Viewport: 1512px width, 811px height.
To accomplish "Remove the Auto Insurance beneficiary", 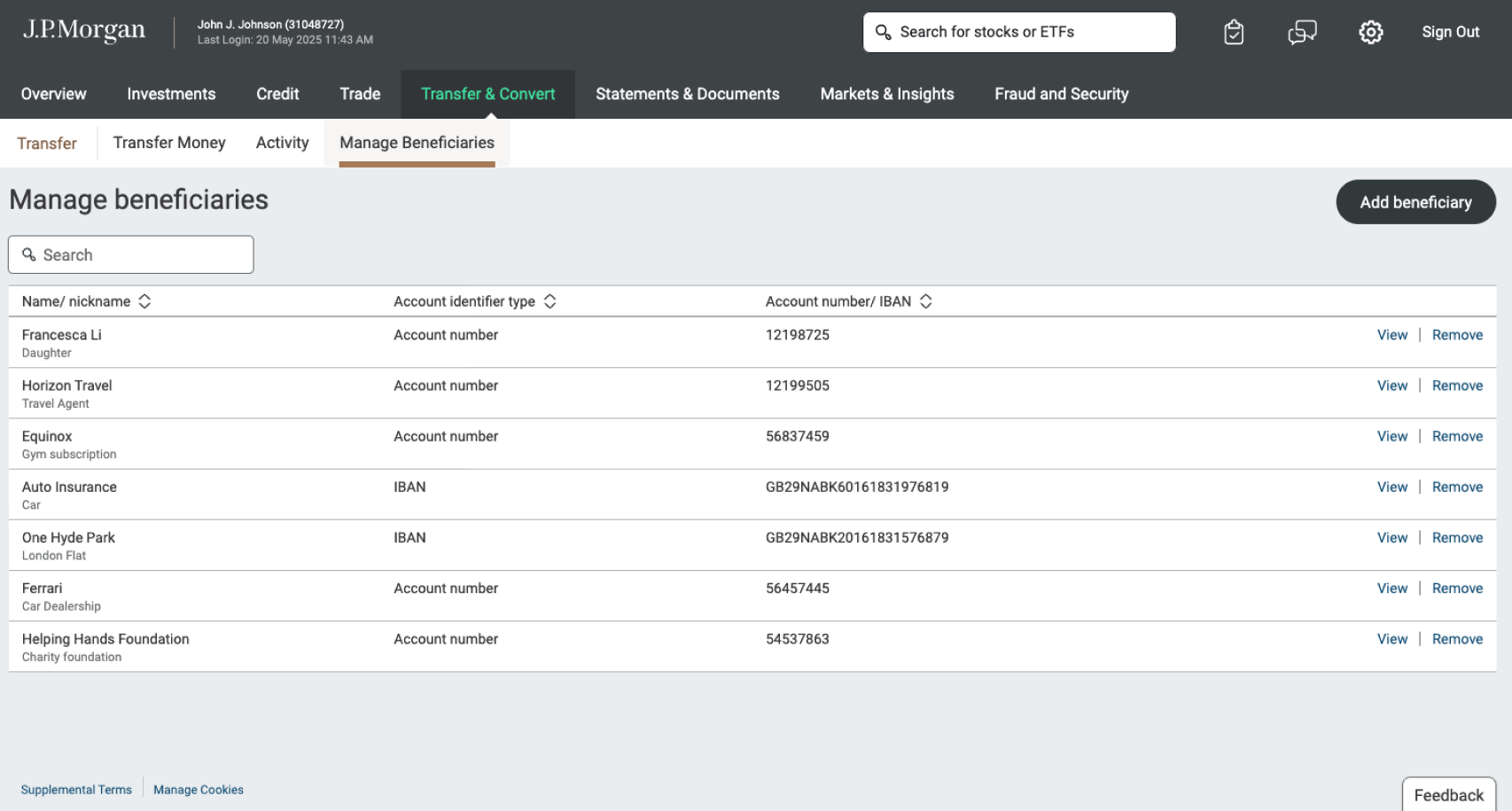I will pos(1458,487).
